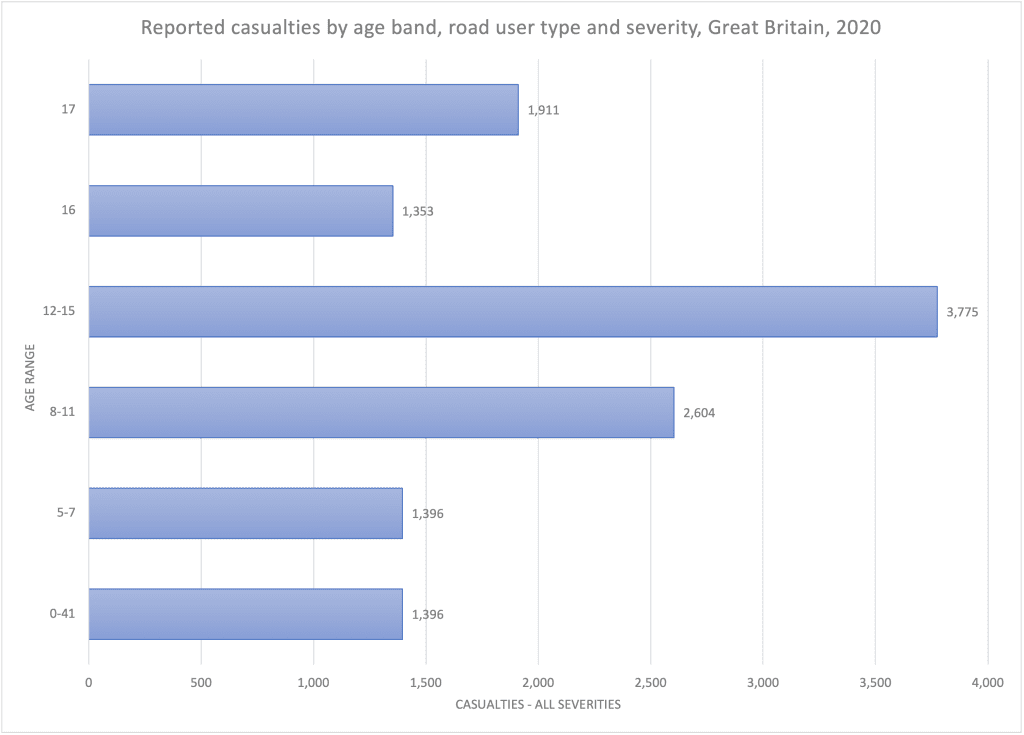Click the 8-11 category axis label

click(x=62, y=412)
